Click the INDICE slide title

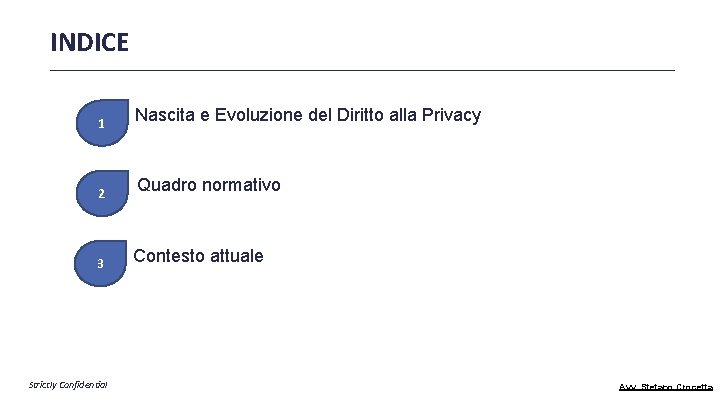click(x=90, y=42)
